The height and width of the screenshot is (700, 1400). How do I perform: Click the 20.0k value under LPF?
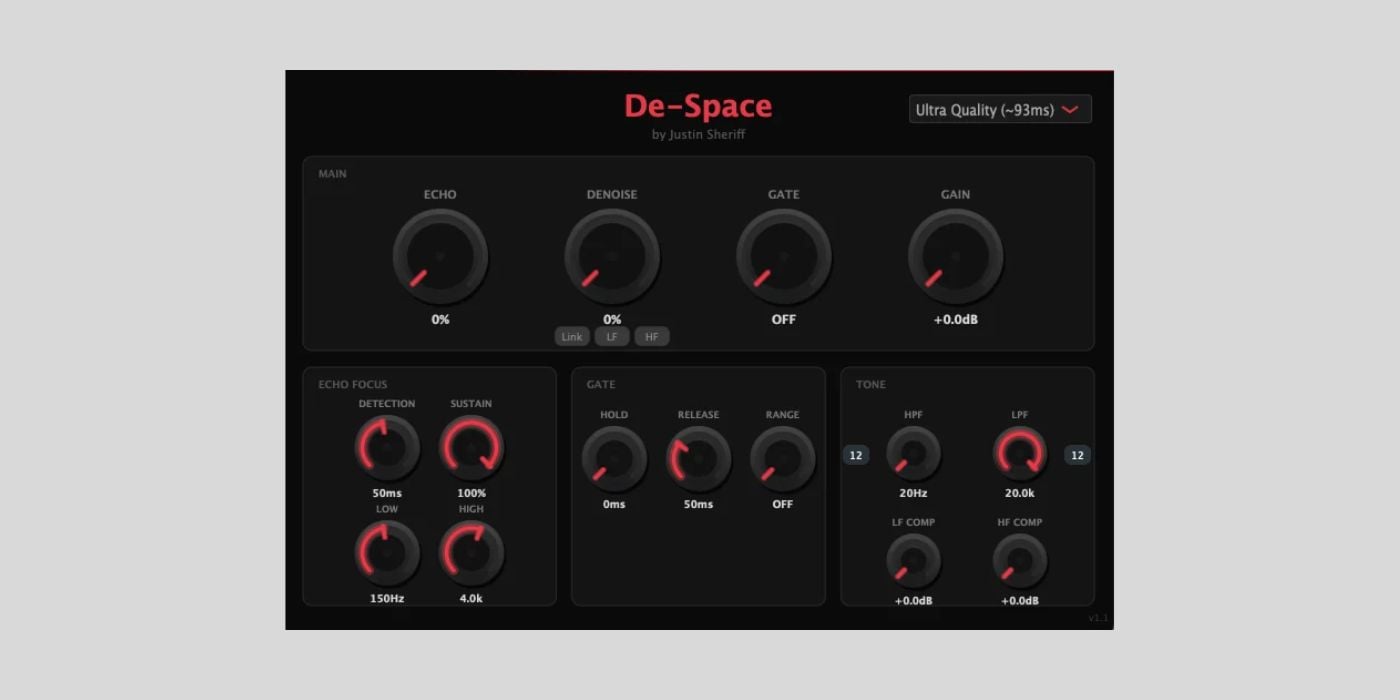pyautogui.click(x=1019, y=493)
